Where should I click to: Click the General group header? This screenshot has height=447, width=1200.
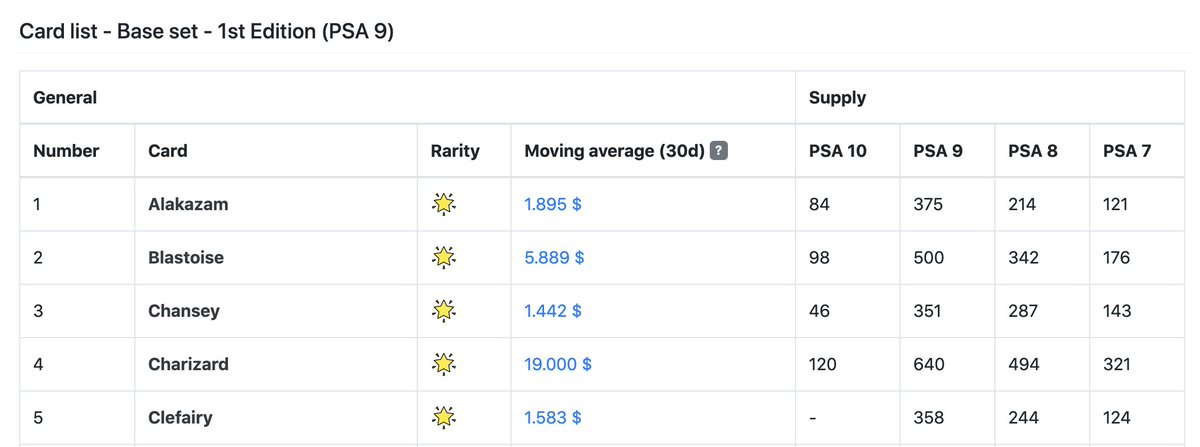click(x=65, y=98)
